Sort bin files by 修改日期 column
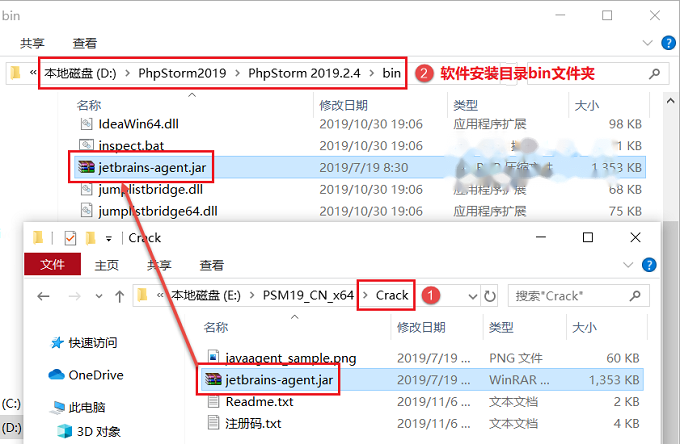This screenshot has height=444, width=680. coord(343,105)
